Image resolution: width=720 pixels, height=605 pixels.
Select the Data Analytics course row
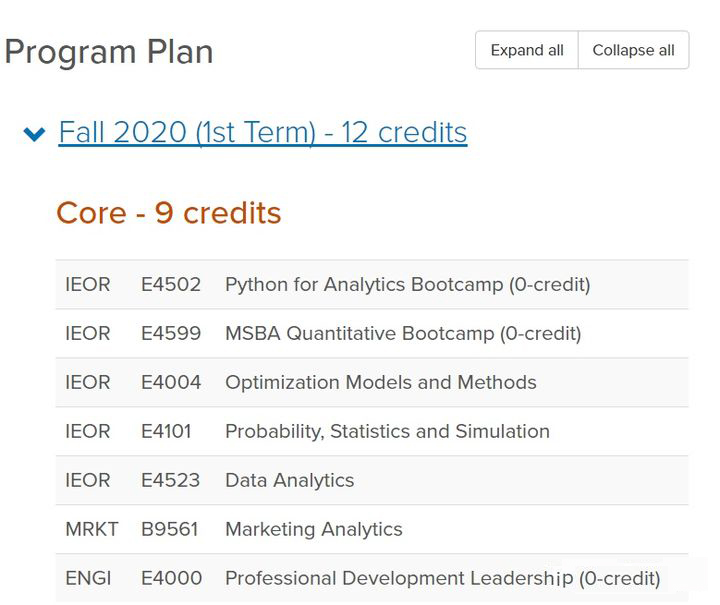click(x=290, y=481)
